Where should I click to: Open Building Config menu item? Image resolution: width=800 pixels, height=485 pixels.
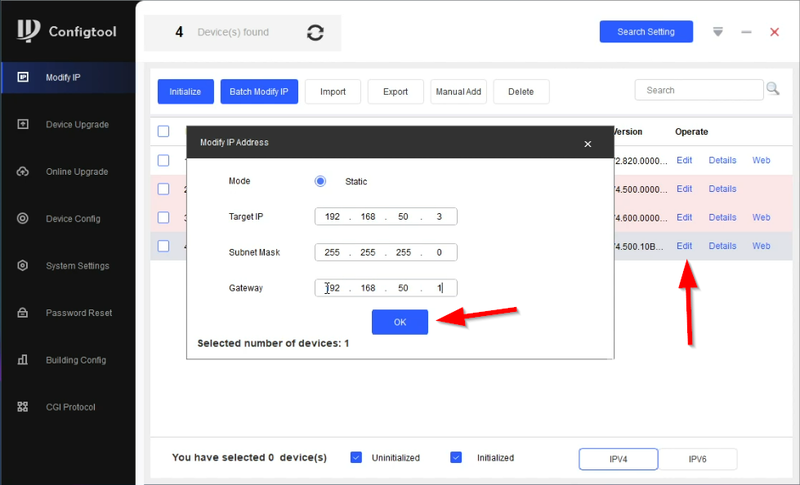click(x=76, y=360)
